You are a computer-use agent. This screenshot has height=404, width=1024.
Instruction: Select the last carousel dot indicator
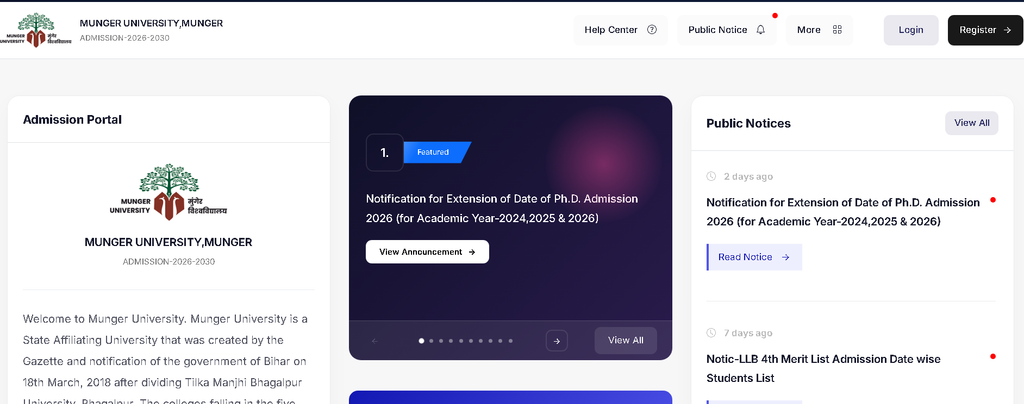(x=510, y=341)
